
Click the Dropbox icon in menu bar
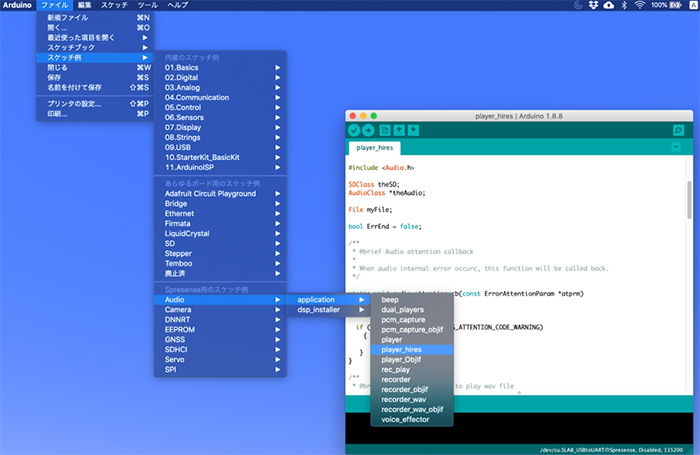click(593, 5)
